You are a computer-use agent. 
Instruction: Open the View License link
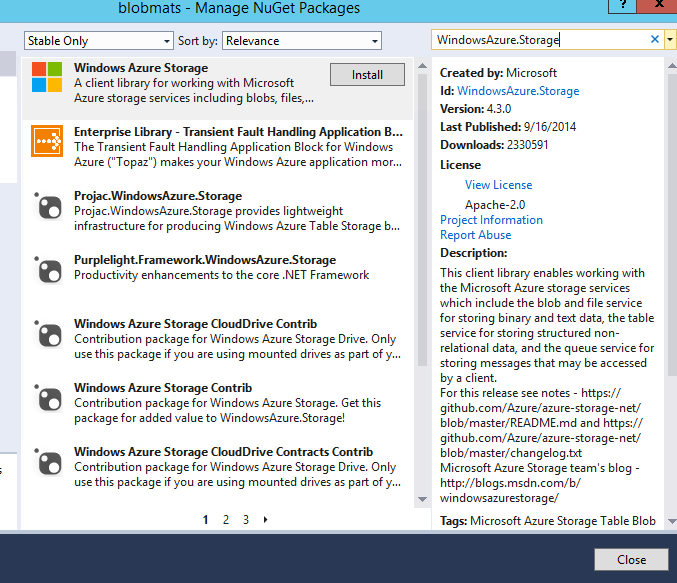click(499, 185)
